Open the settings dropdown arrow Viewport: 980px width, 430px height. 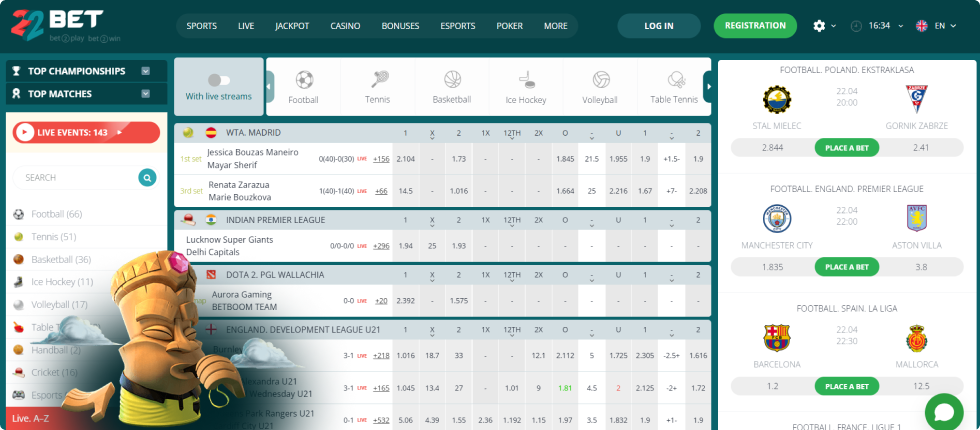(834, 26)
